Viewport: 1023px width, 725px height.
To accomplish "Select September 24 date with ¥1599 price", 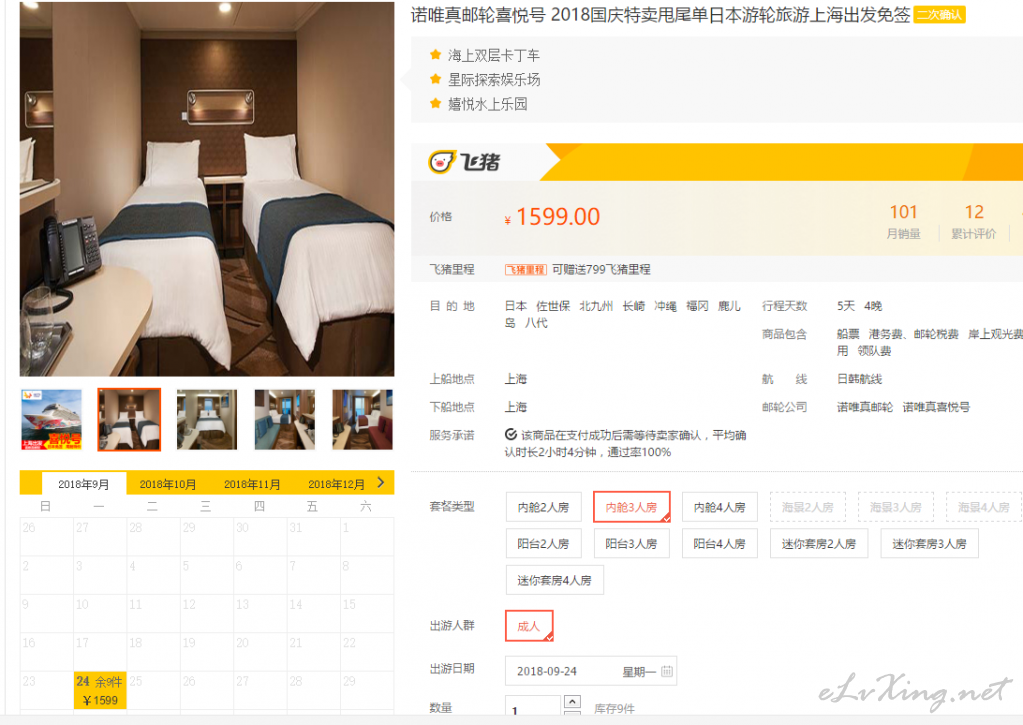I will click(x=100, y=690).
